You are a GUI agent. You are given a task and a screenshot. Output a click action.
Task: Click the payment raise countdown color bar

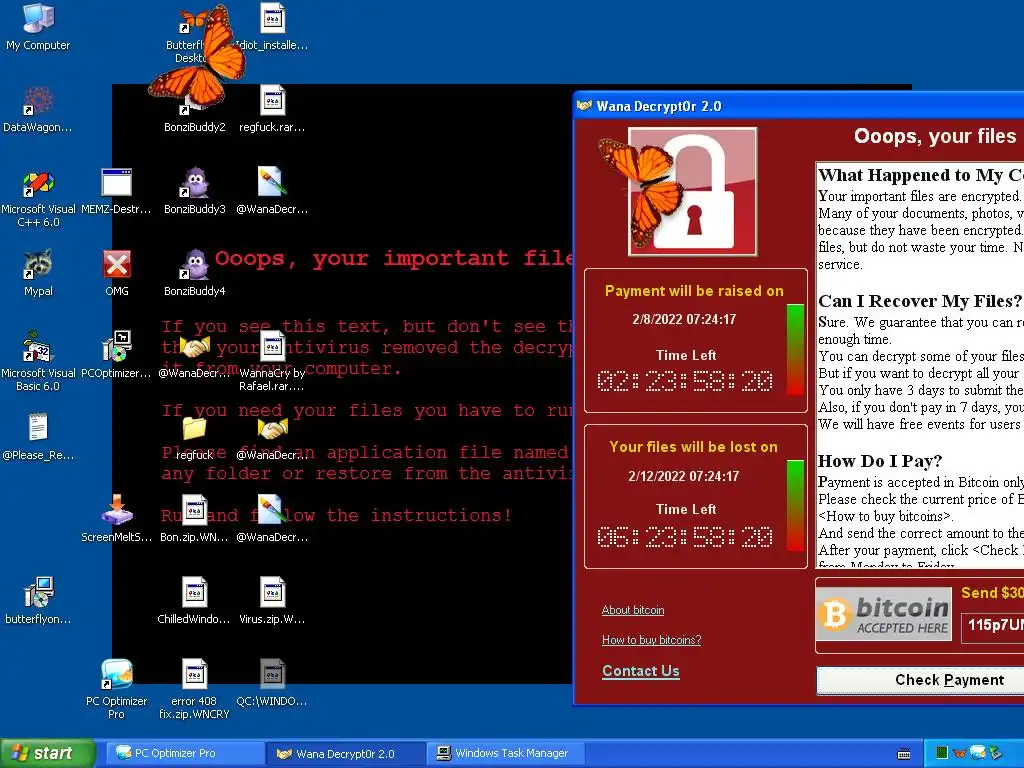point(795,349)
